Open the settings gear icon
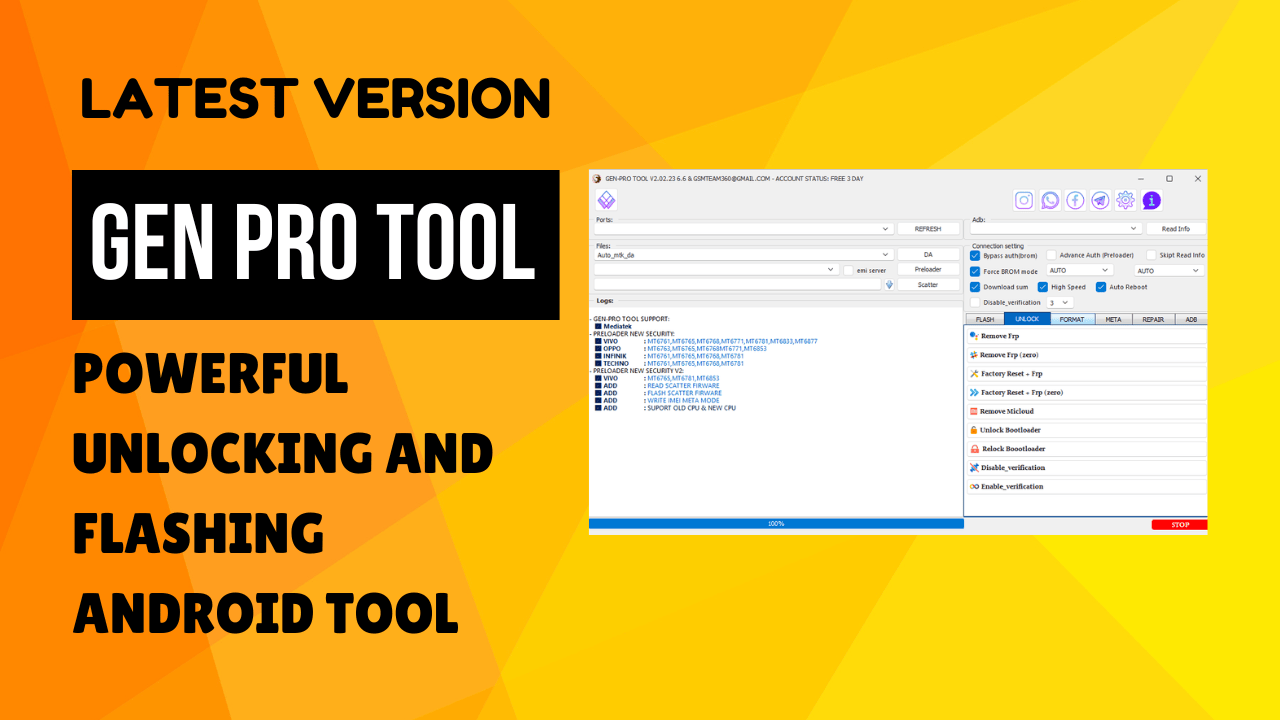 1126,200
